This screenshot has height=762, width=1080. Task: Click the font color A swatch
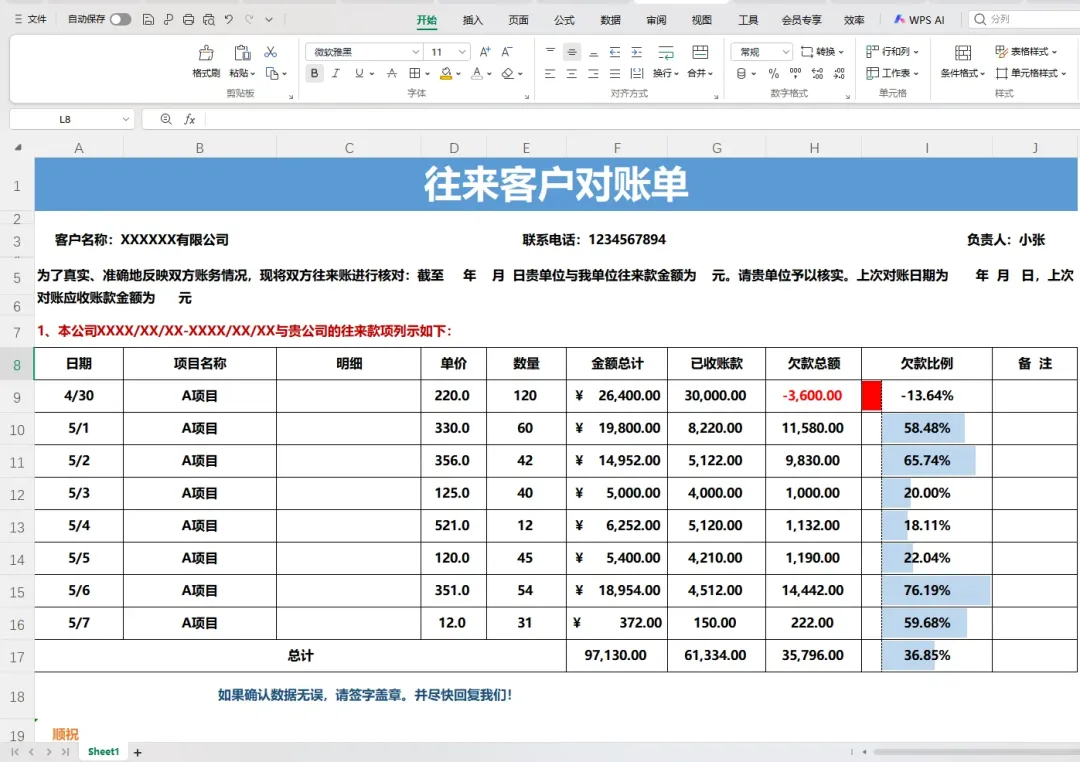click(x=477, y=73)
